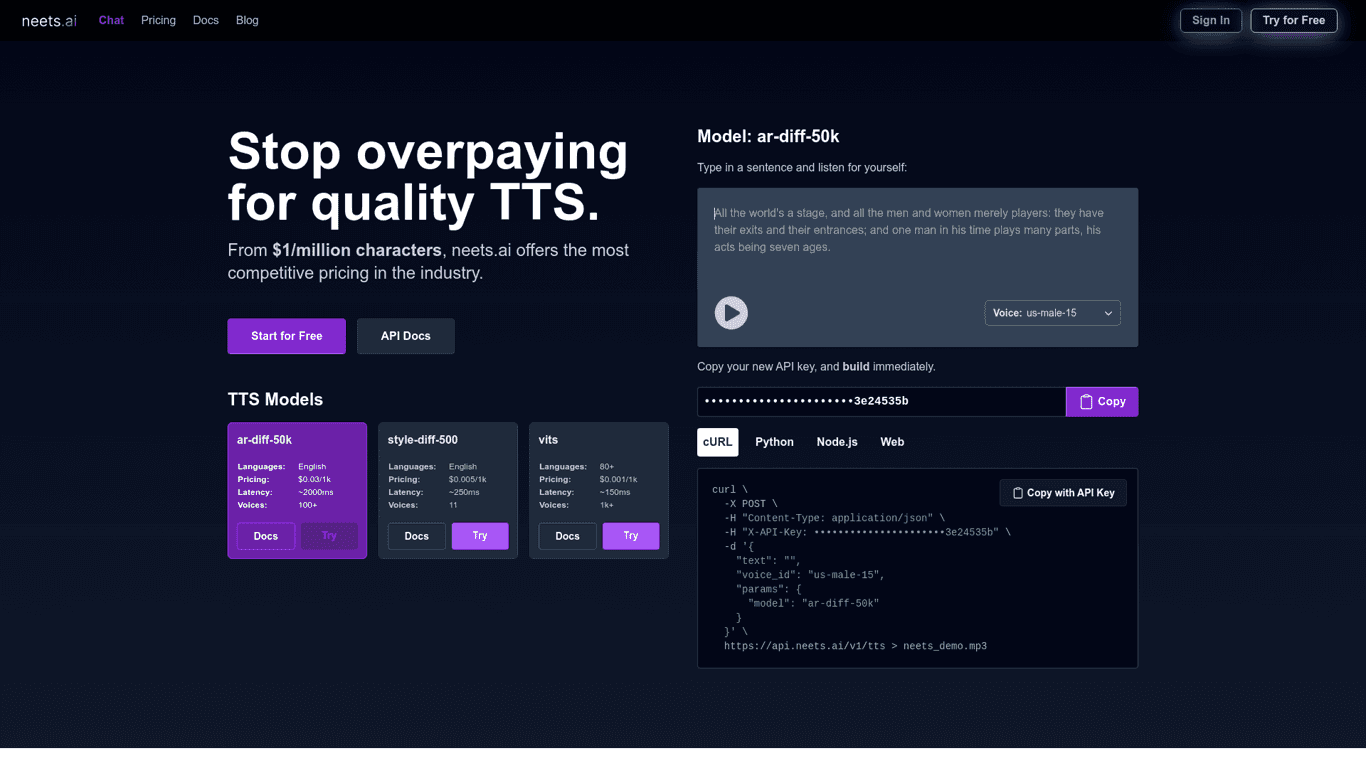The image size is (1366, 768).
Task: Open the Web code tab
Action: point(892,442)
